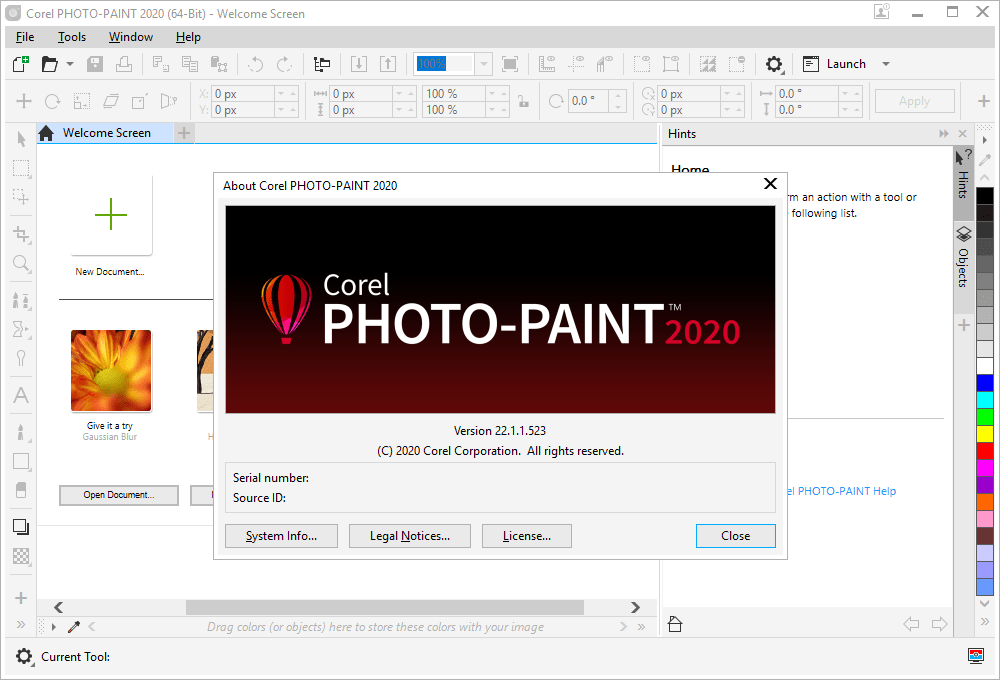Image resolution: width=1000 pixels, height=680 pixels.
Task: Select the Pick tool arrow
Action: pyautogui.click(x=21, y=139)
